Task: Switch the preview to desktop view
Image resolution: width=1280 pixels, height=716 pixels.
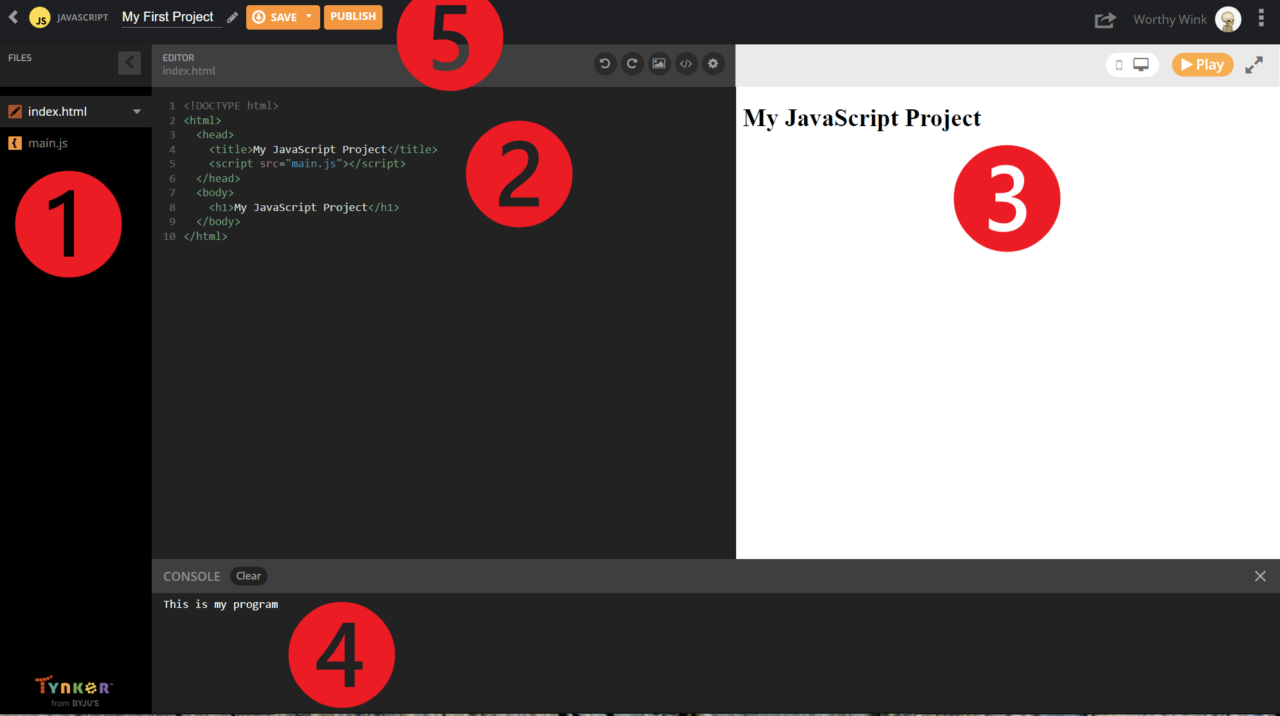Action: coord(1141,65)
